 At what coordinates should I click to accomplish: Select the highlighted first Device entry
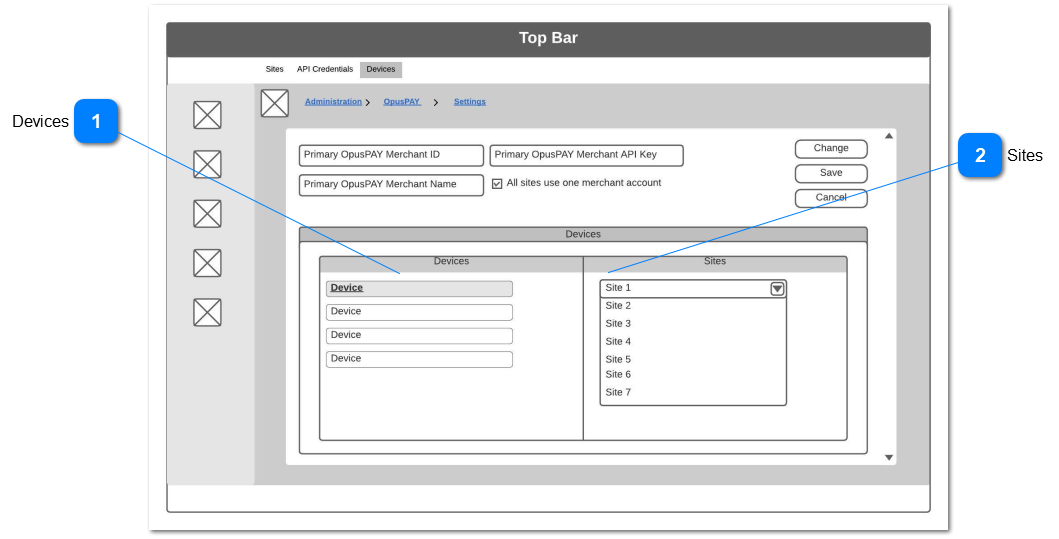[418, 288]
